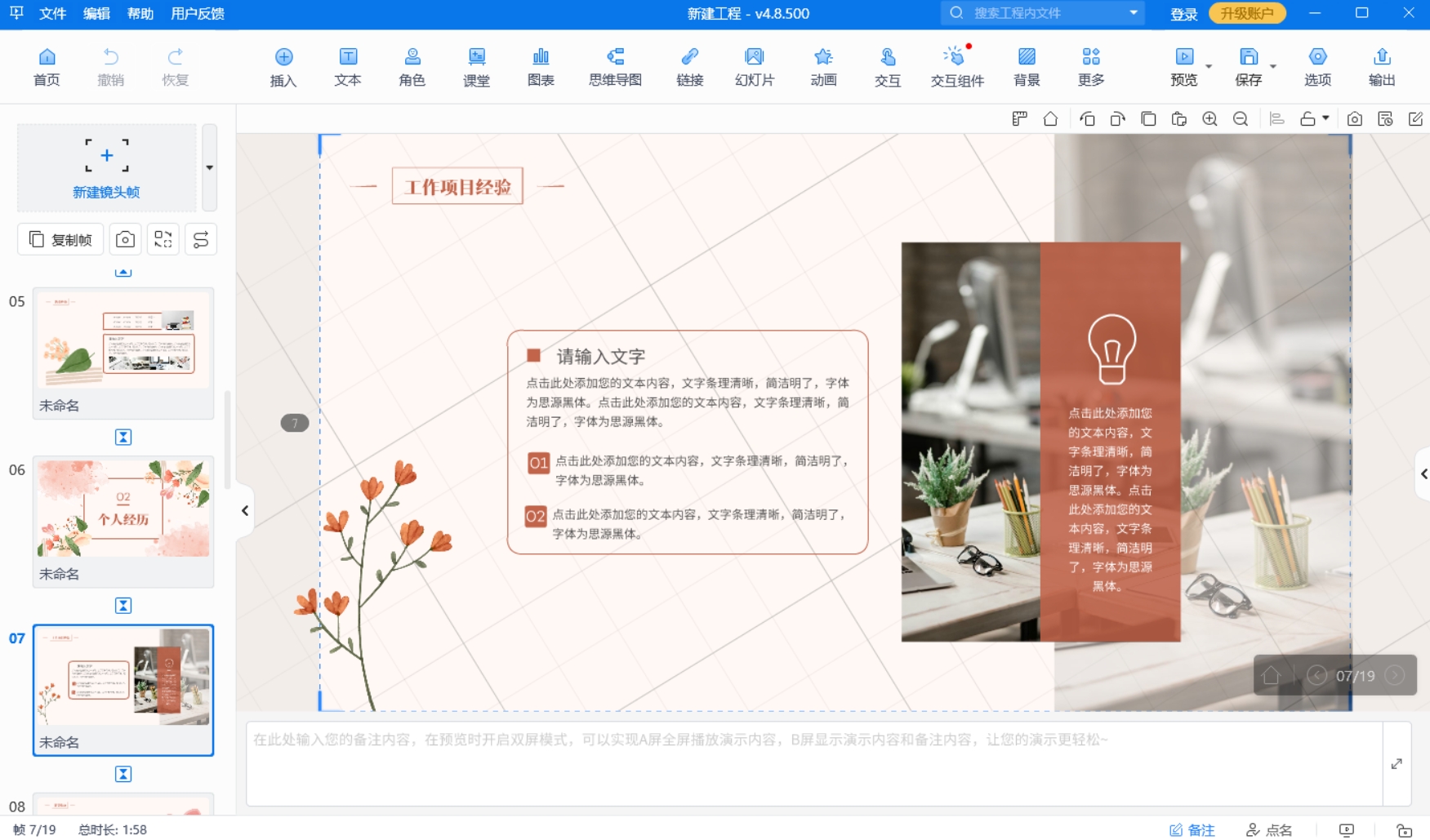Screen dimensions: 1430x840
Task: Open the 动画 animation tool
Action: point(823,67)
